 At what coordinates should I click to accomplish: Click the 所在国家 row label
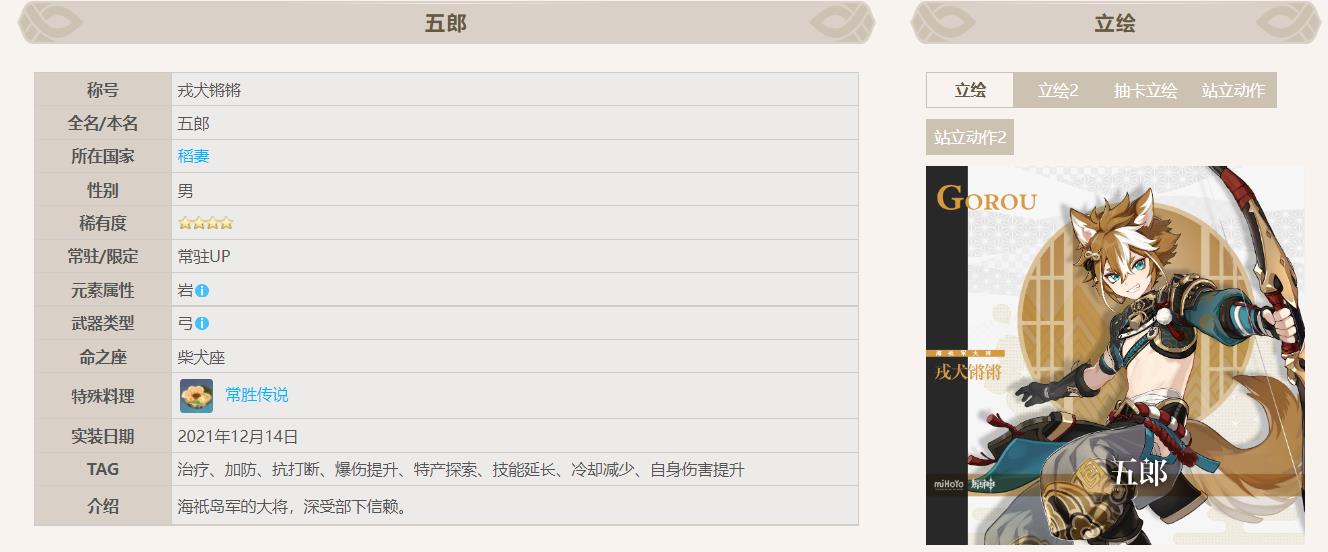tap(103, 156)
